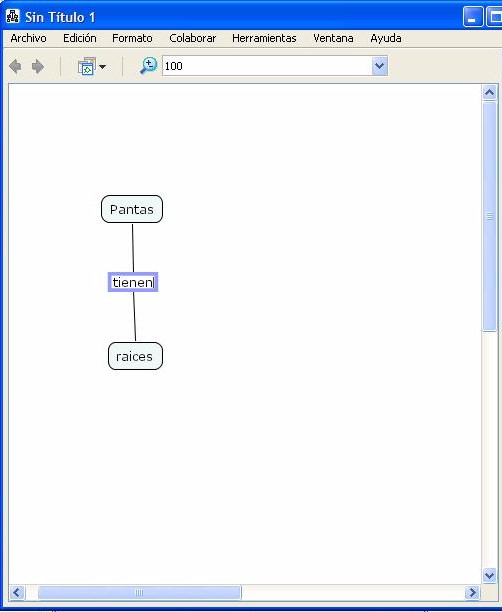Click the tienen linking phrase box
Viewport: 502px width, 612px height.
coord(133,282)
